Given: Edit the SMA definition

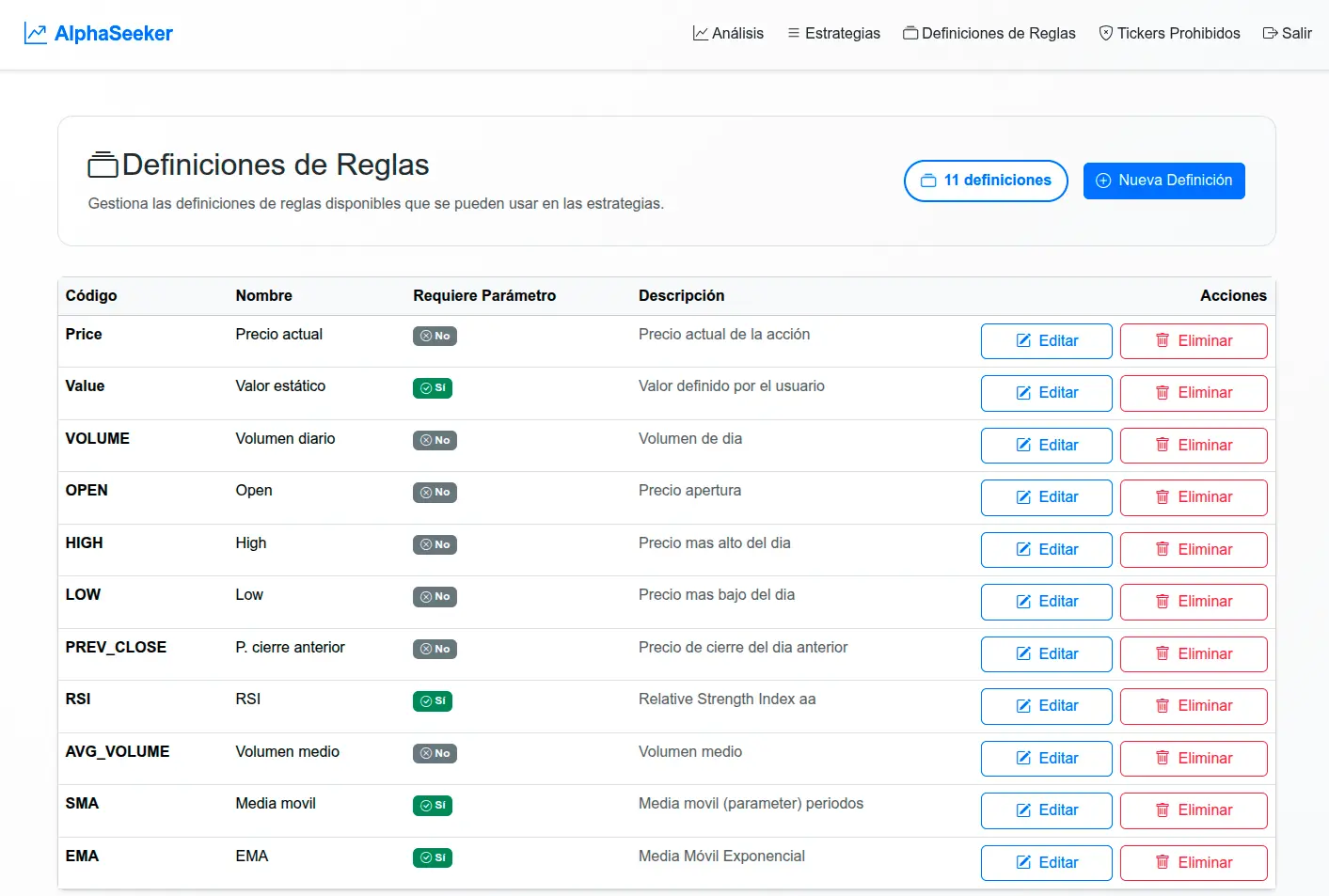Looking at the screenshot, I should pos(1047,810).
